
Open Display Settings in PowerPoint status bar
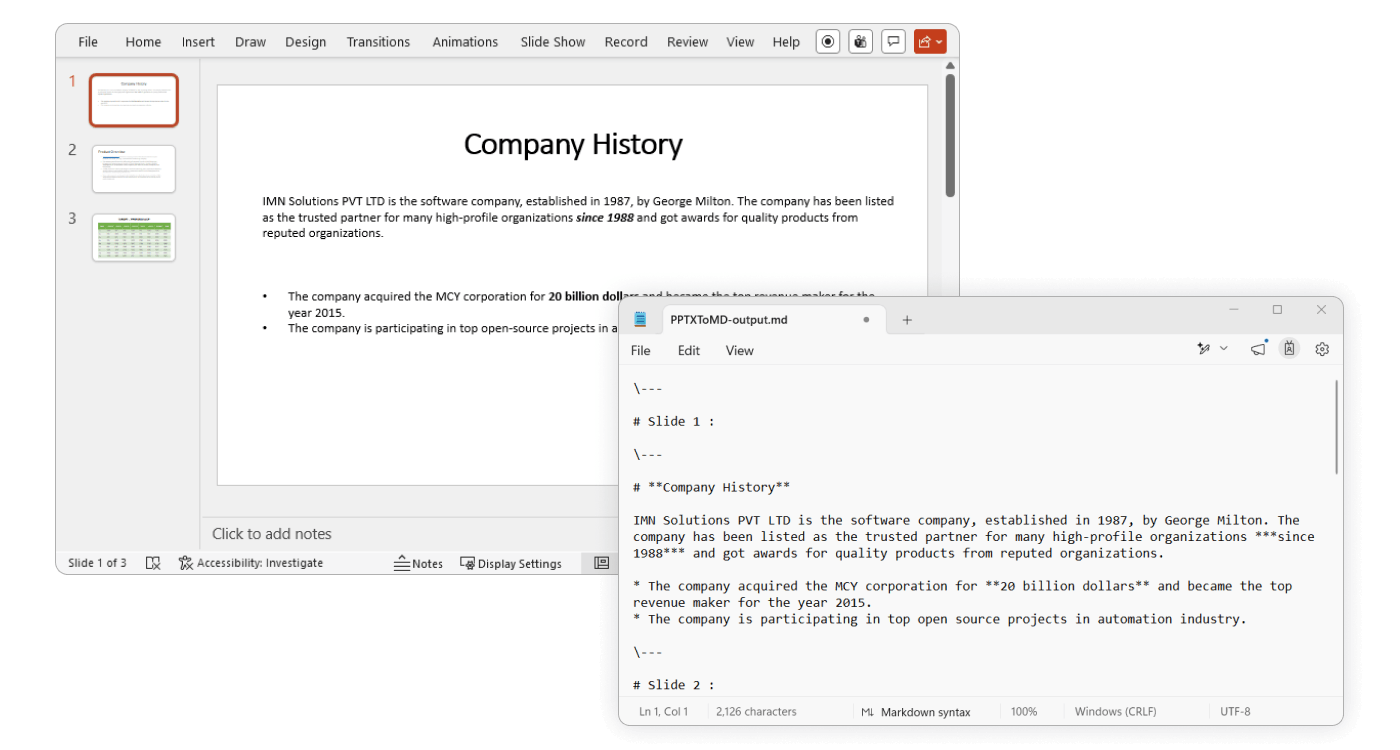[x=511, y=563]
